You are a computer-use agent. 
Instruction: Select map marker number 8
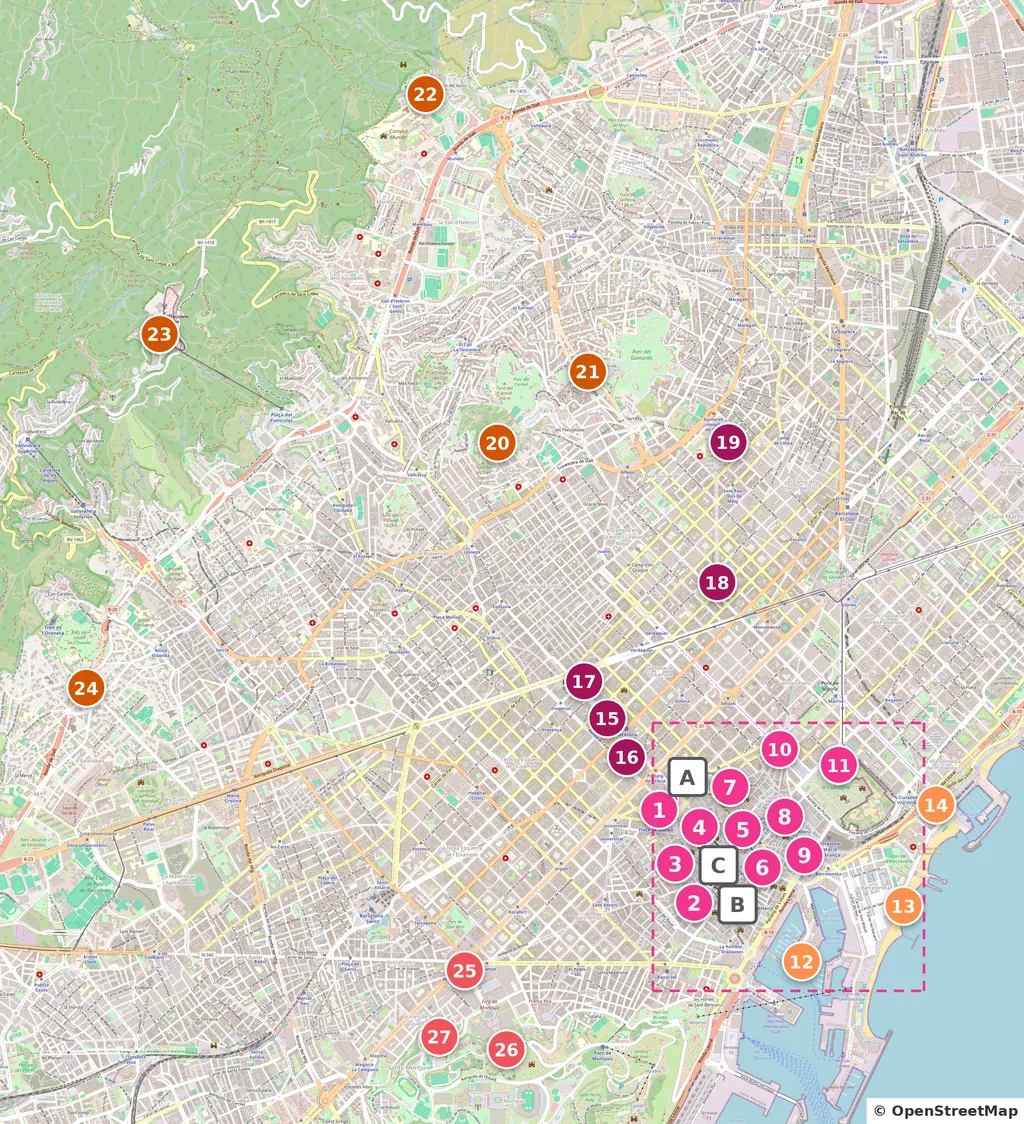tap(784, 816)
